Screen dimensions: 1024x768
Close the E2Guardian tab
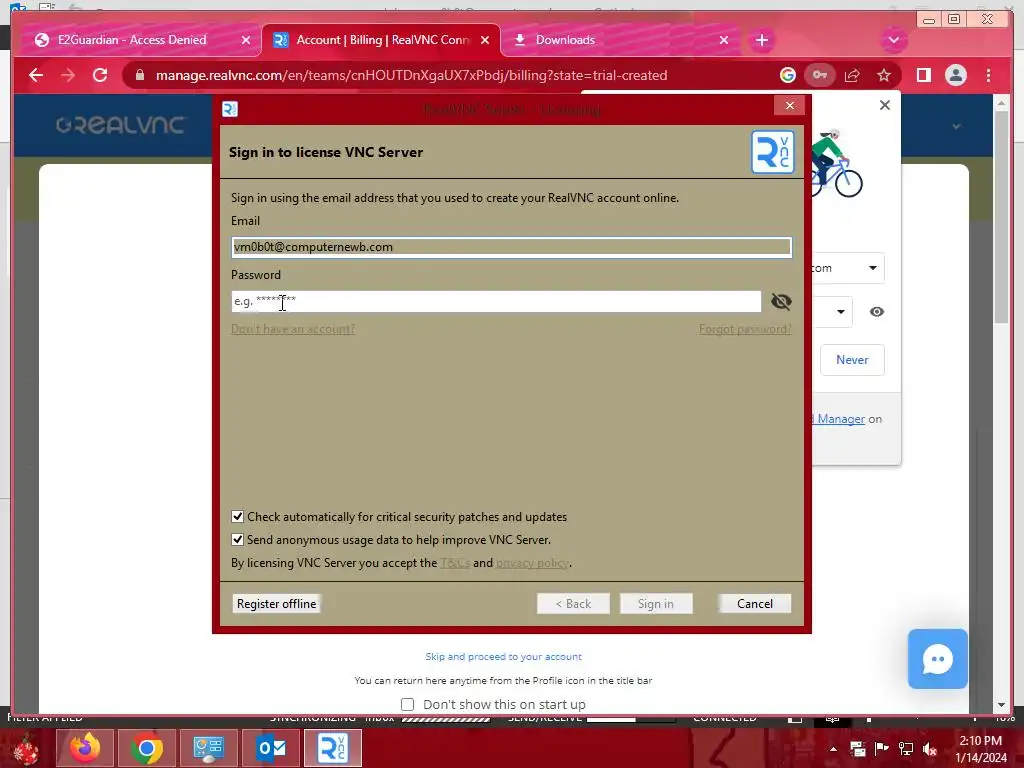pyautogui.click(x=246, y=40)
